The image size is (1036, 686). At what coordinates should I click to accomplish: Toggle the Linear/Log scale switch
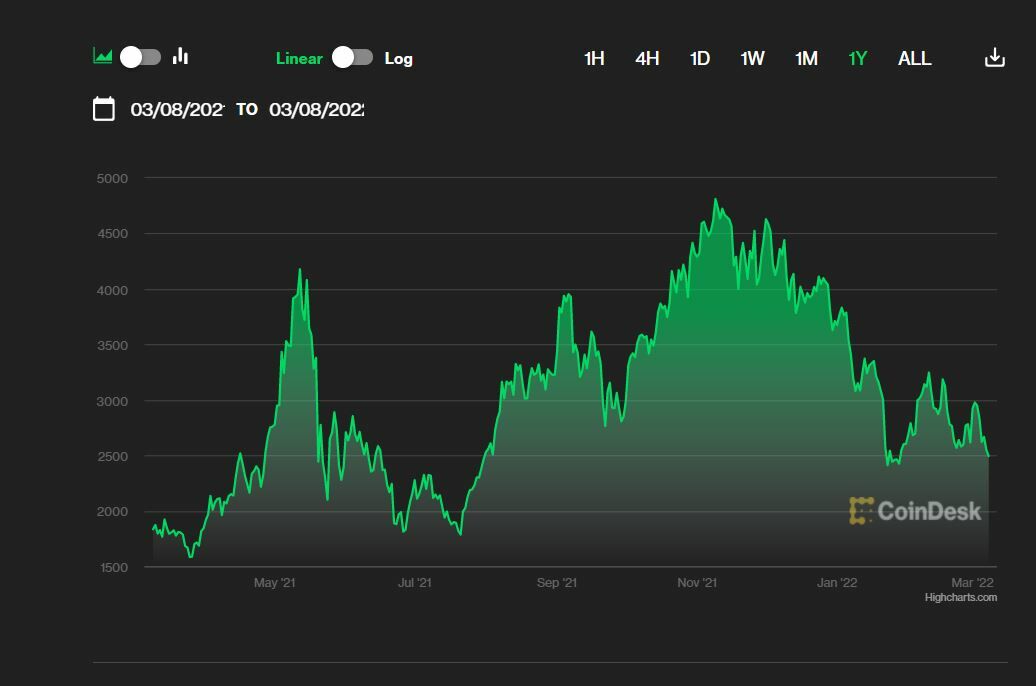pyautogui.click(x=352, y=57)
